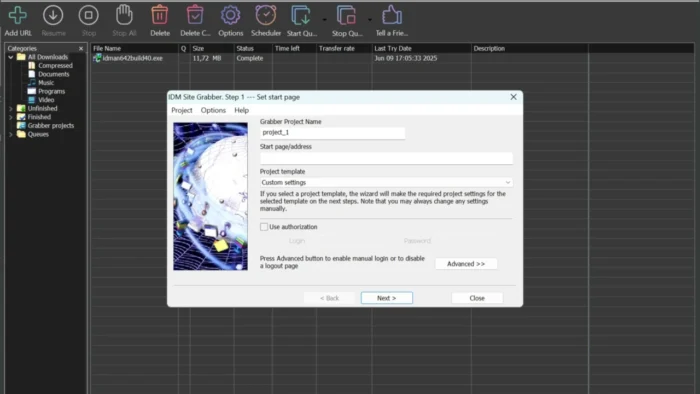This screenshot has width=700, height=394.
Task: Sort by the Size column header
Action: pyautogui.click(x=212, y=48)
